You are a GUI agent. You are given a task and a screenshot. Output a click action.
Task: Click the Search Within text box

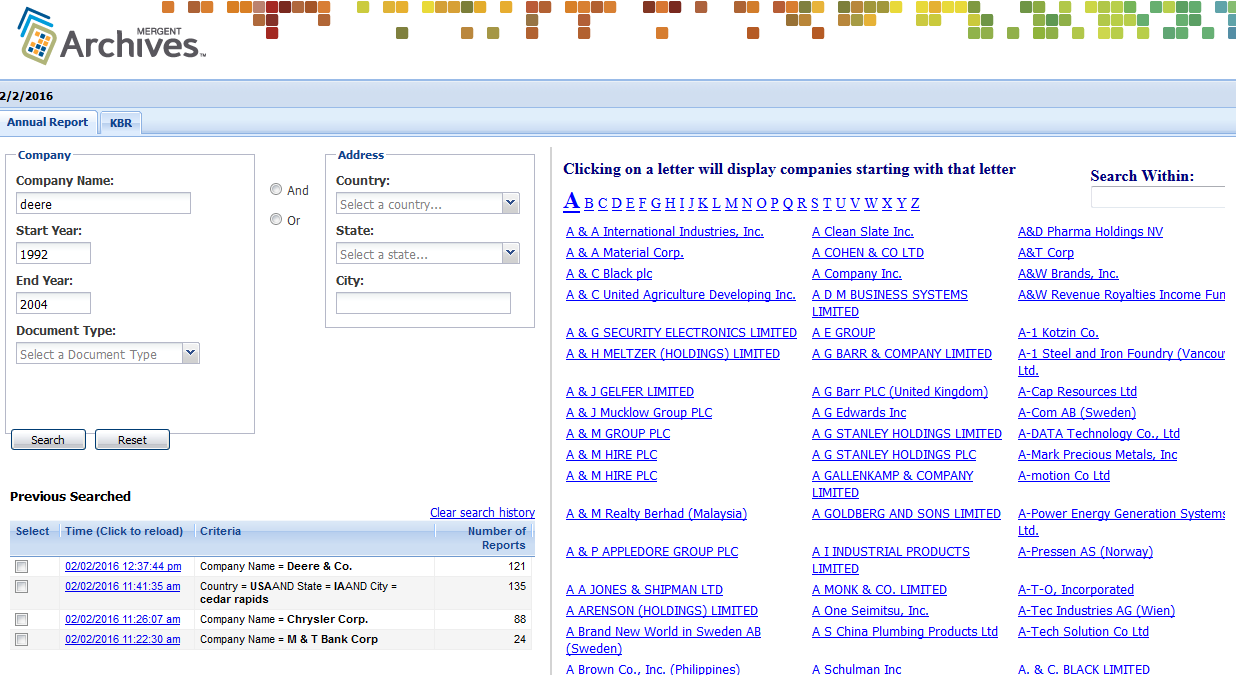(1158, 197)
